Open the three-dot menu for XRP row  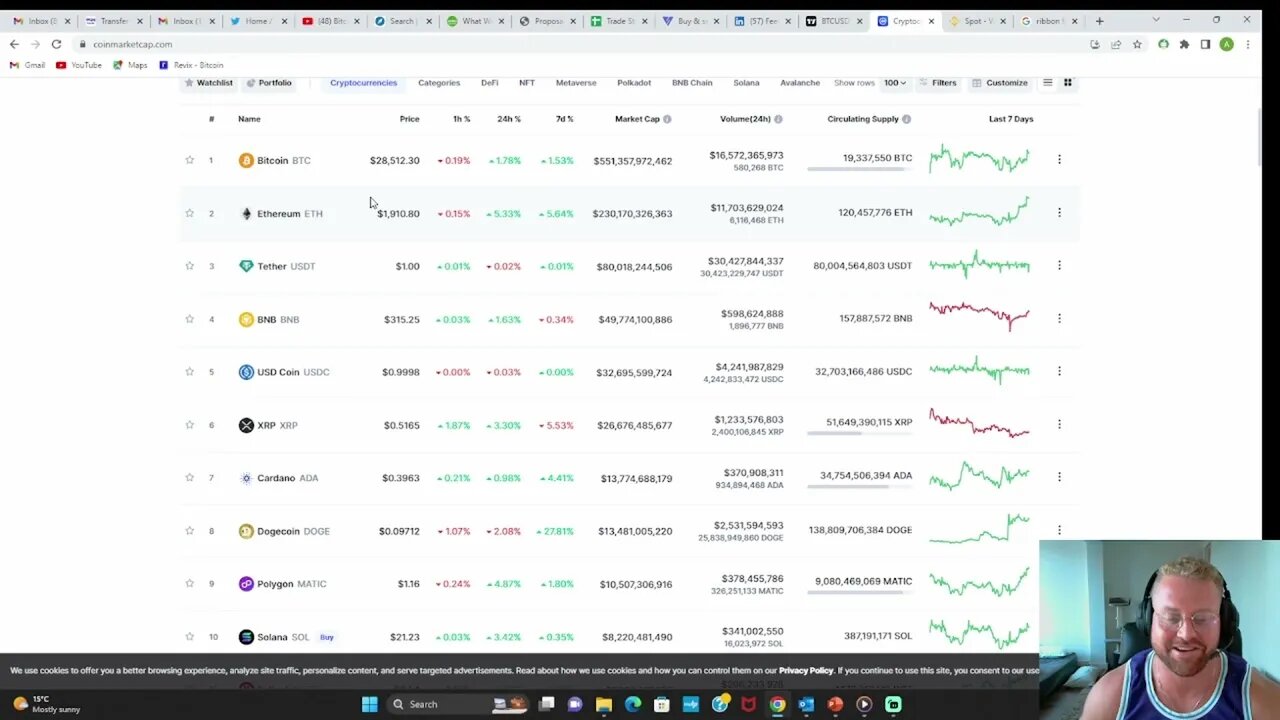click(x=1059, y=424)
